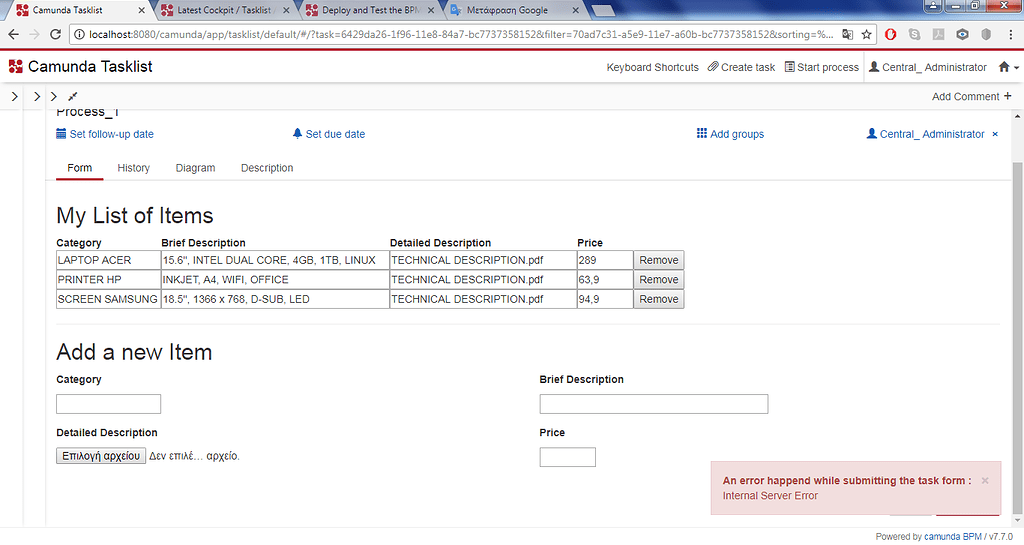Expand the third chevron beside the maximize icon

point(54,96)
